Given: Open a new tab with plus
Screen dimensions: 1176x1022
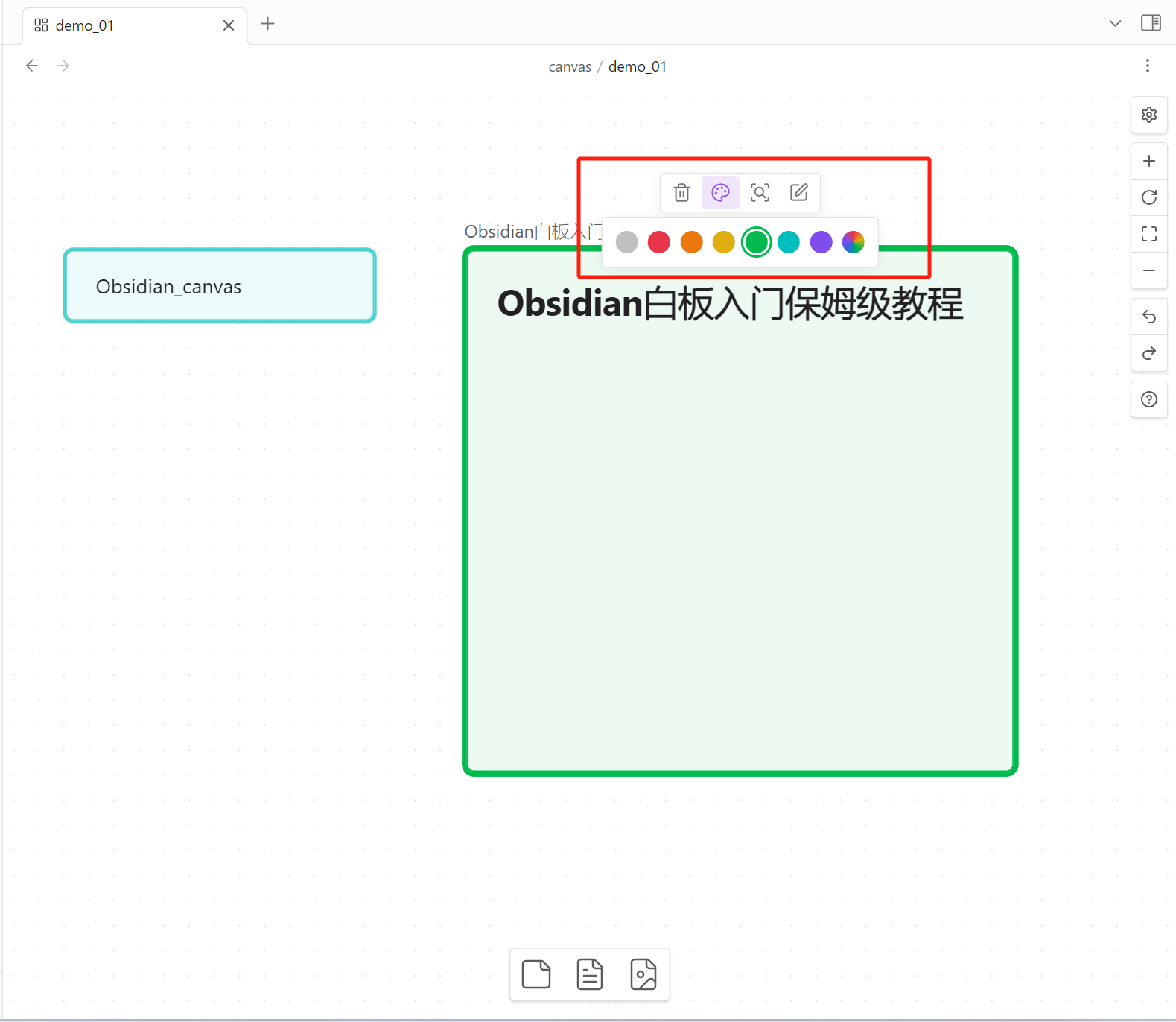Looking at the screenshot, I should (268, 24).
